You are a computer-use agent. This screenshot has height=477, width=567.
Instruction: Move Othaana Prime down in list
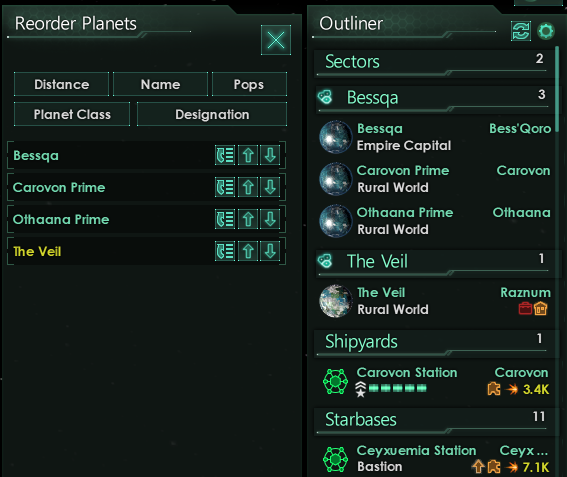270,219
